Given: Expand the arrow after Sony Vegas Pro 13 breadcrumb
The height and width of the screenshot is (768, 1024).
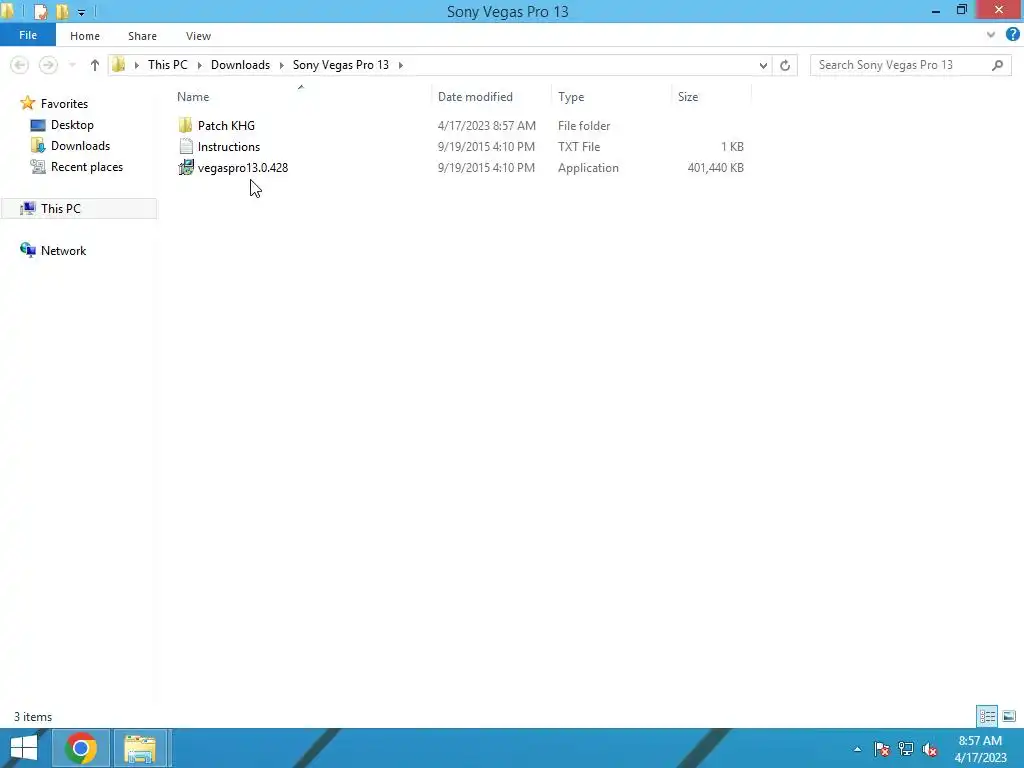Looking at the screenshot, I should point(400,65).
